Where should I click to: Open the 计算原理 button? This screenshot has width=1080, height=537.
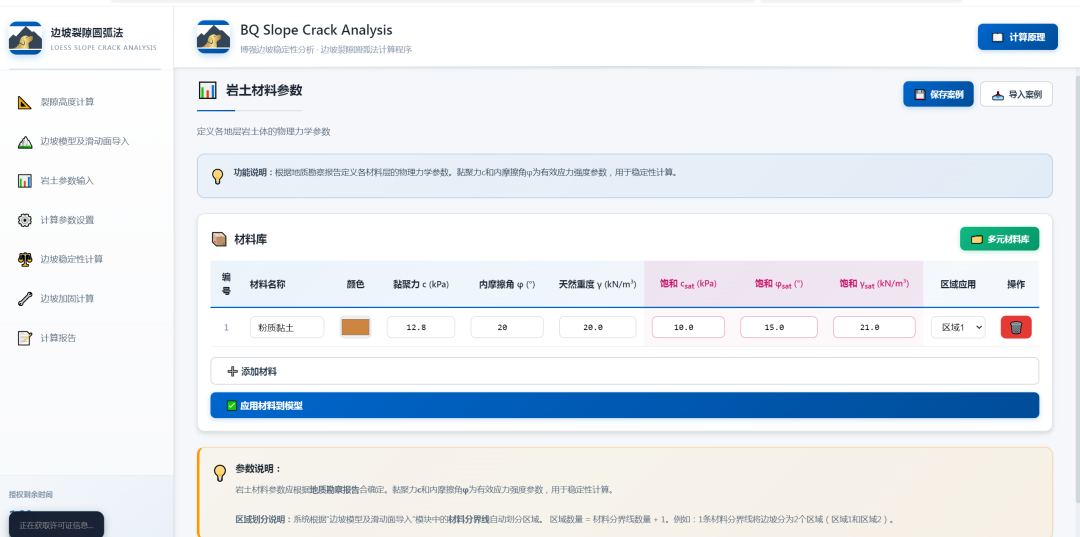(1017, 37)
